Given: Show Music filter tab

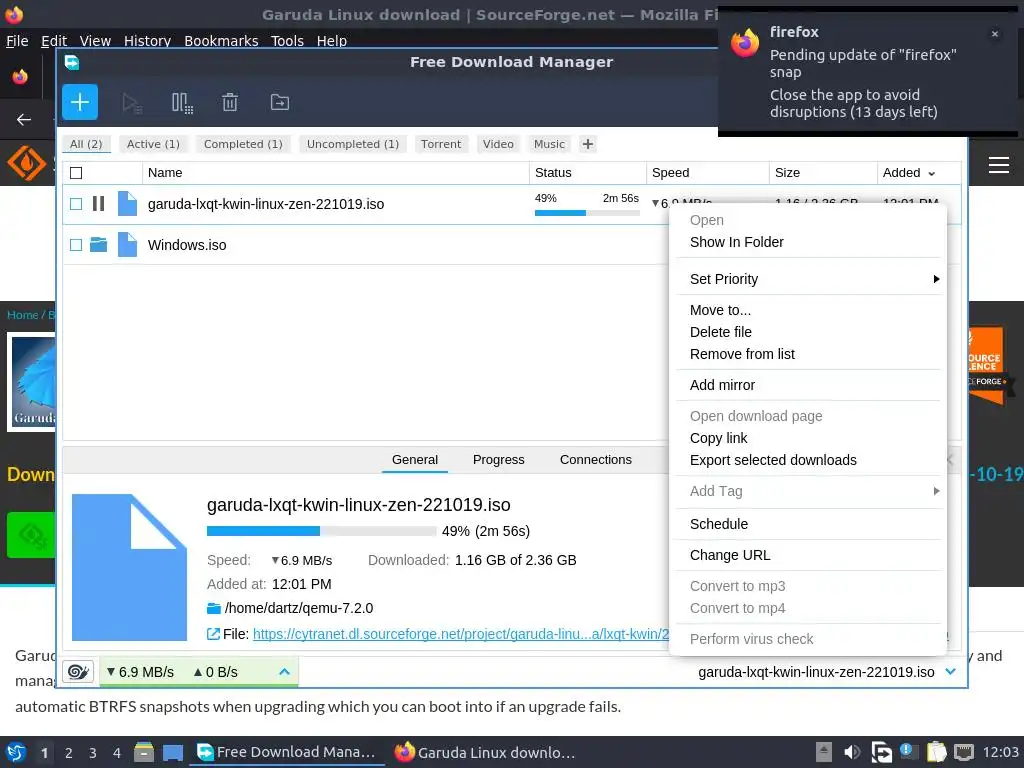Looking at the screenshot, I should (549, 144).
